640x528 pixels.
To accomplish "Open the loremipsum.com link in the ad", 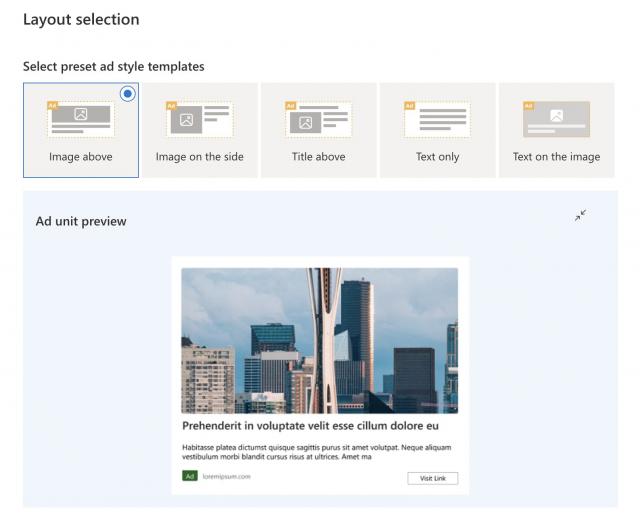I will coord(227,476).
